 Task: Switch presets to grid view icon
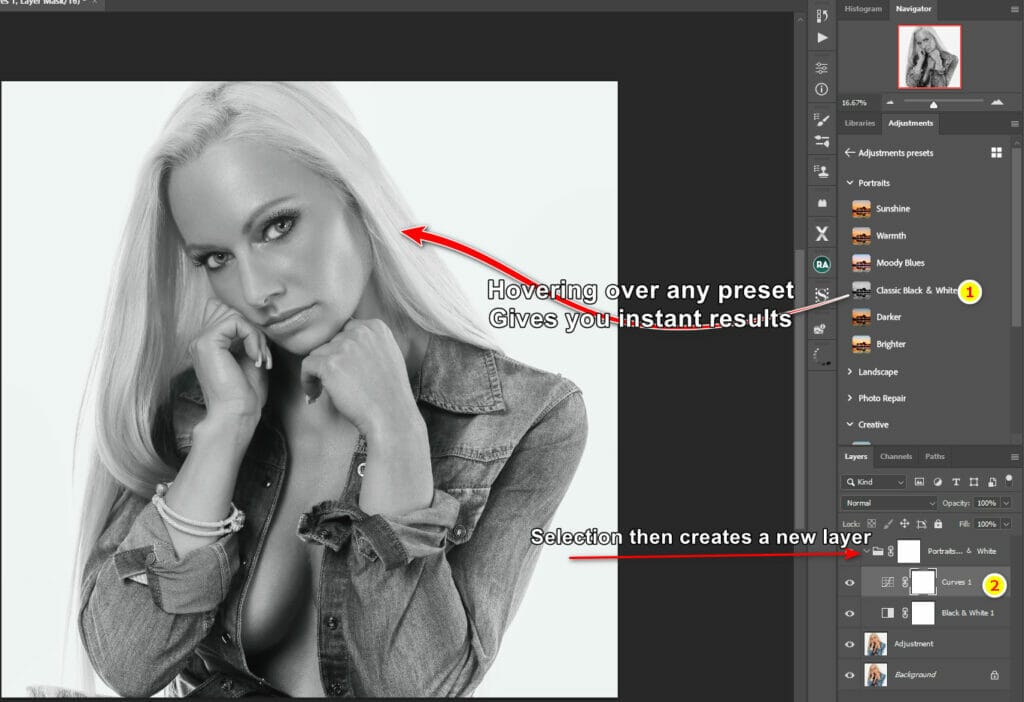(x=997, y=153)
